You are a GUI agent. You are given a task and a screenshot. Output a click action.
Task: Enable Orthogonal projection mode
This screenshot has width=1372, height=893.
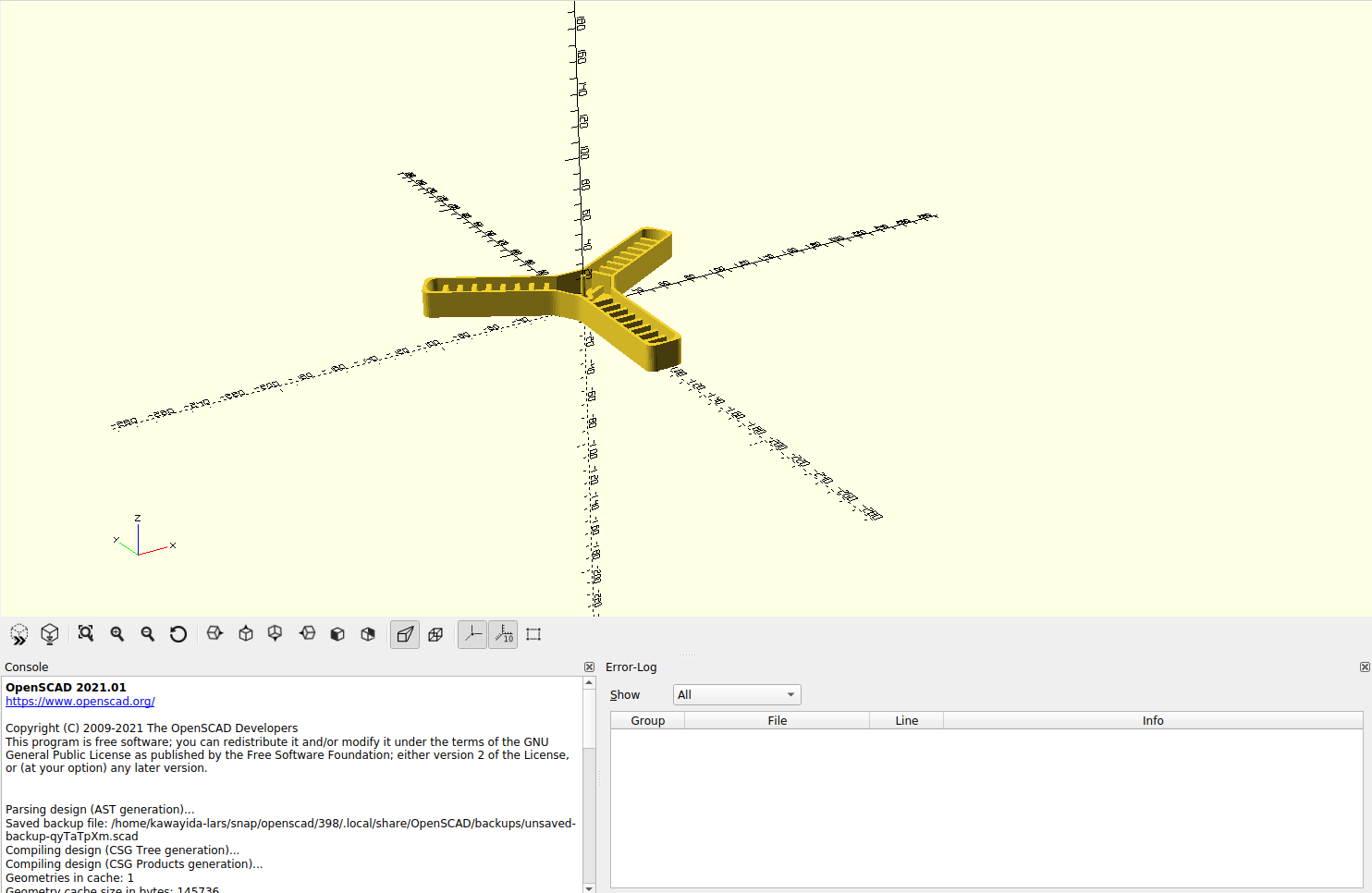click(435, 634)
